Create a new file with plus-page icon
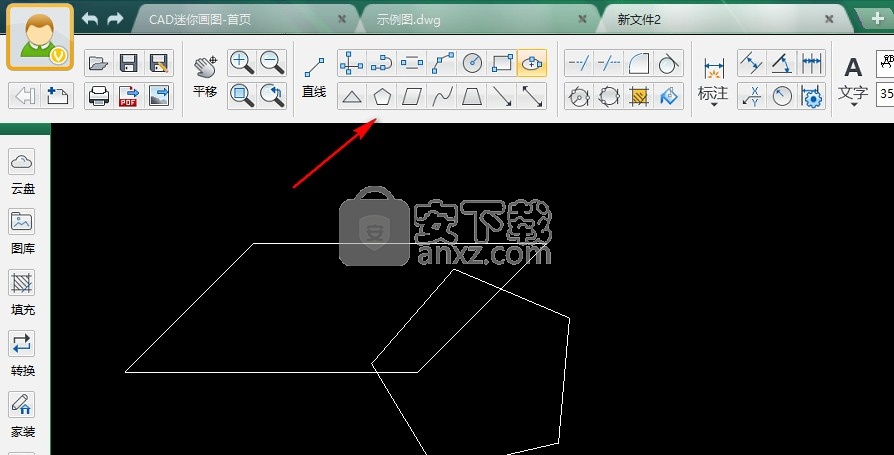The image size is (894, 455). [x=57, y=95]
